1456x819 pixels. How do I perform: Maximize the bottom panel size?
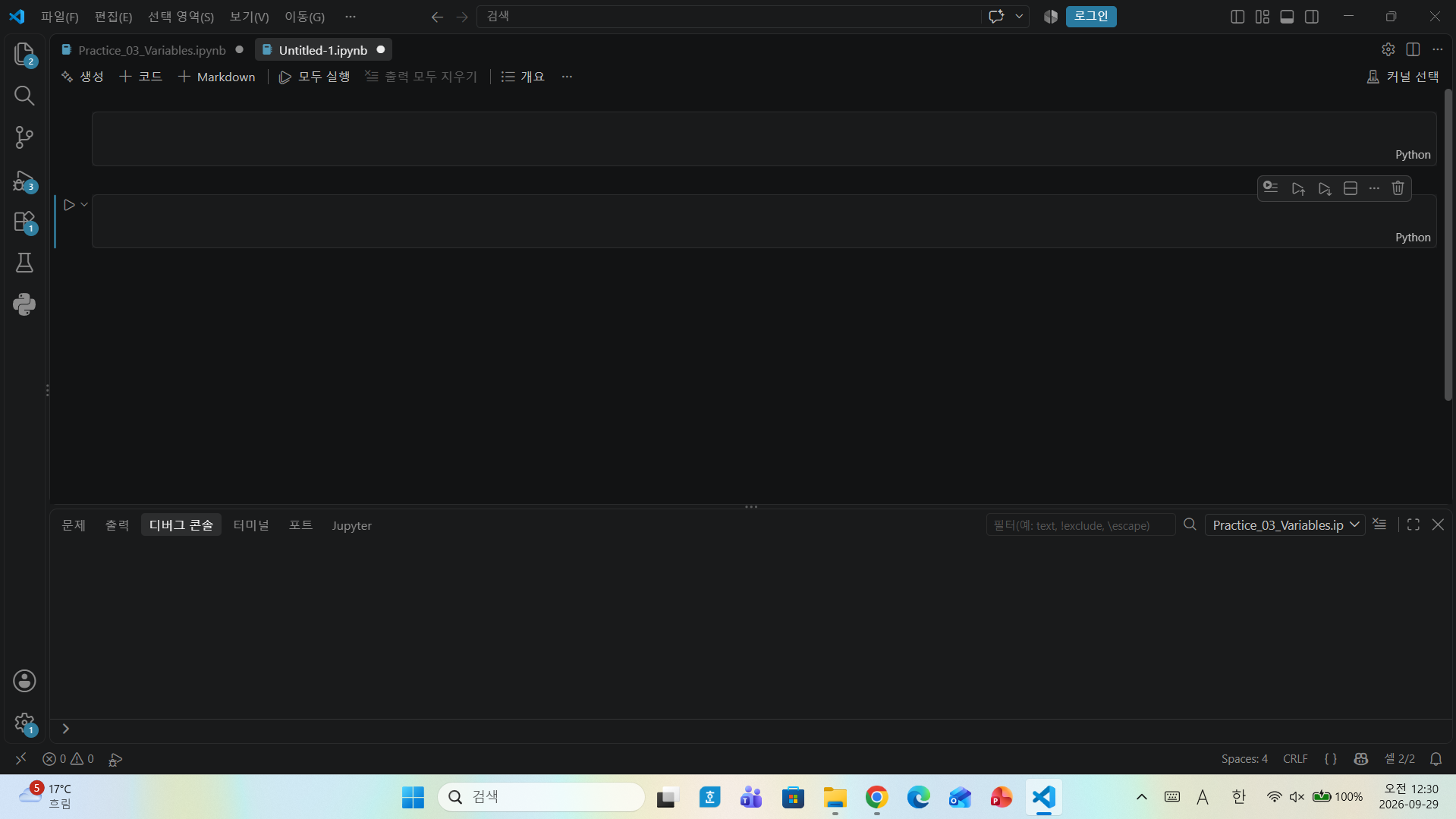point(1413,524)
